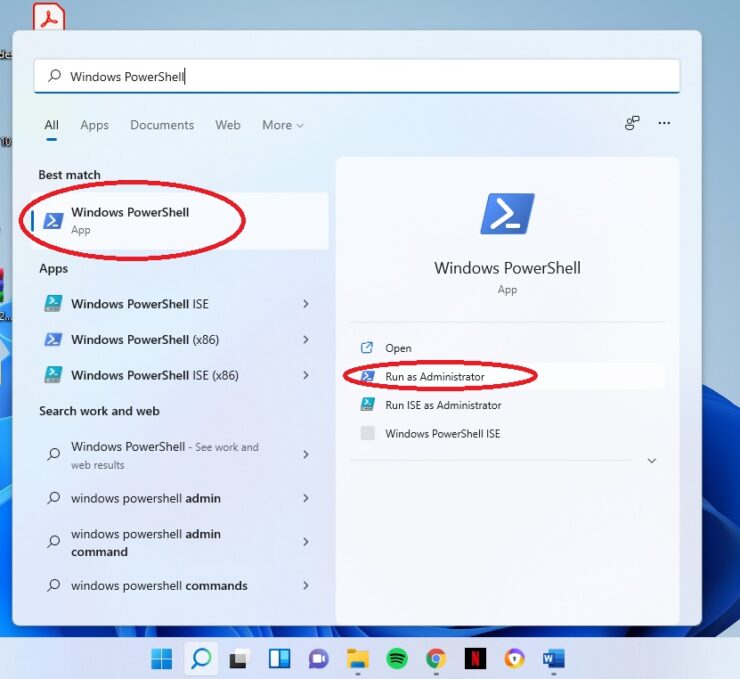Switch to the Web tab
The width and height of the screenshot is (740, 679).
(x=228, y=125)
